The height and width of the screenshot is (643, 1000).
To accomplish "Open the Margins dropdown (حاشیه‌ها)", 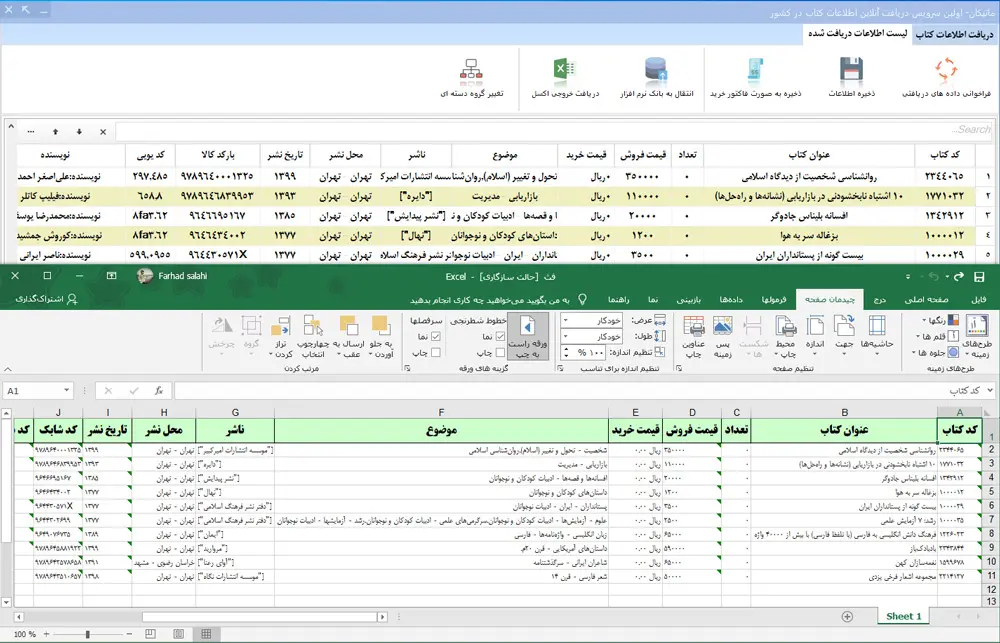I will tap(877, 336).
